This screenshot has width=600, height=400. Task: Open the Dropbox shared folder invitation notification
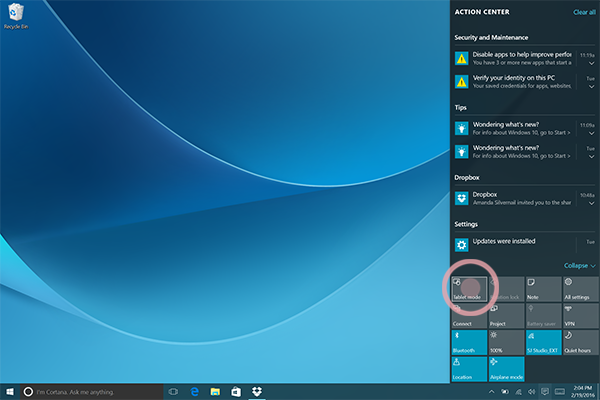pyautogui.click(x=522, y=198)
